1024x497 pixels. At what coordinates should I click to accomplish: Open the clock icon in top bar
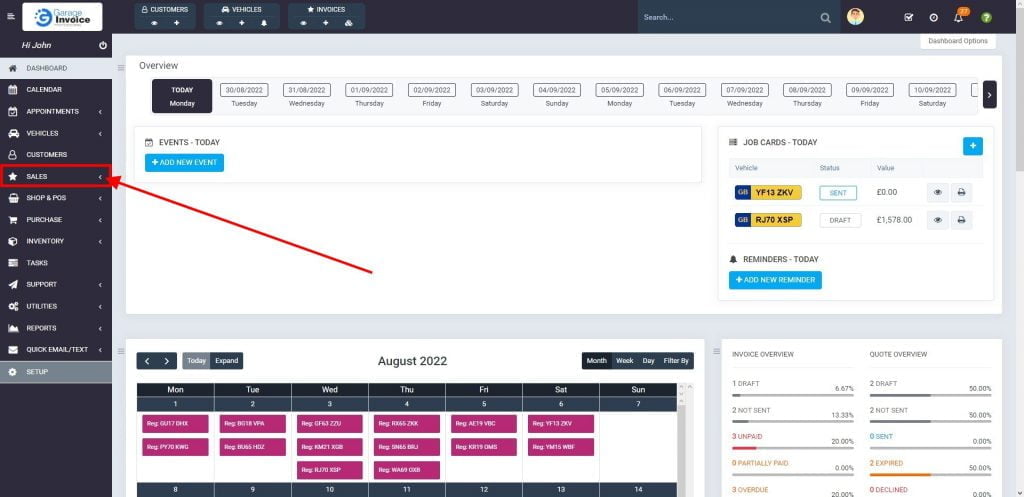coord(933,17)
